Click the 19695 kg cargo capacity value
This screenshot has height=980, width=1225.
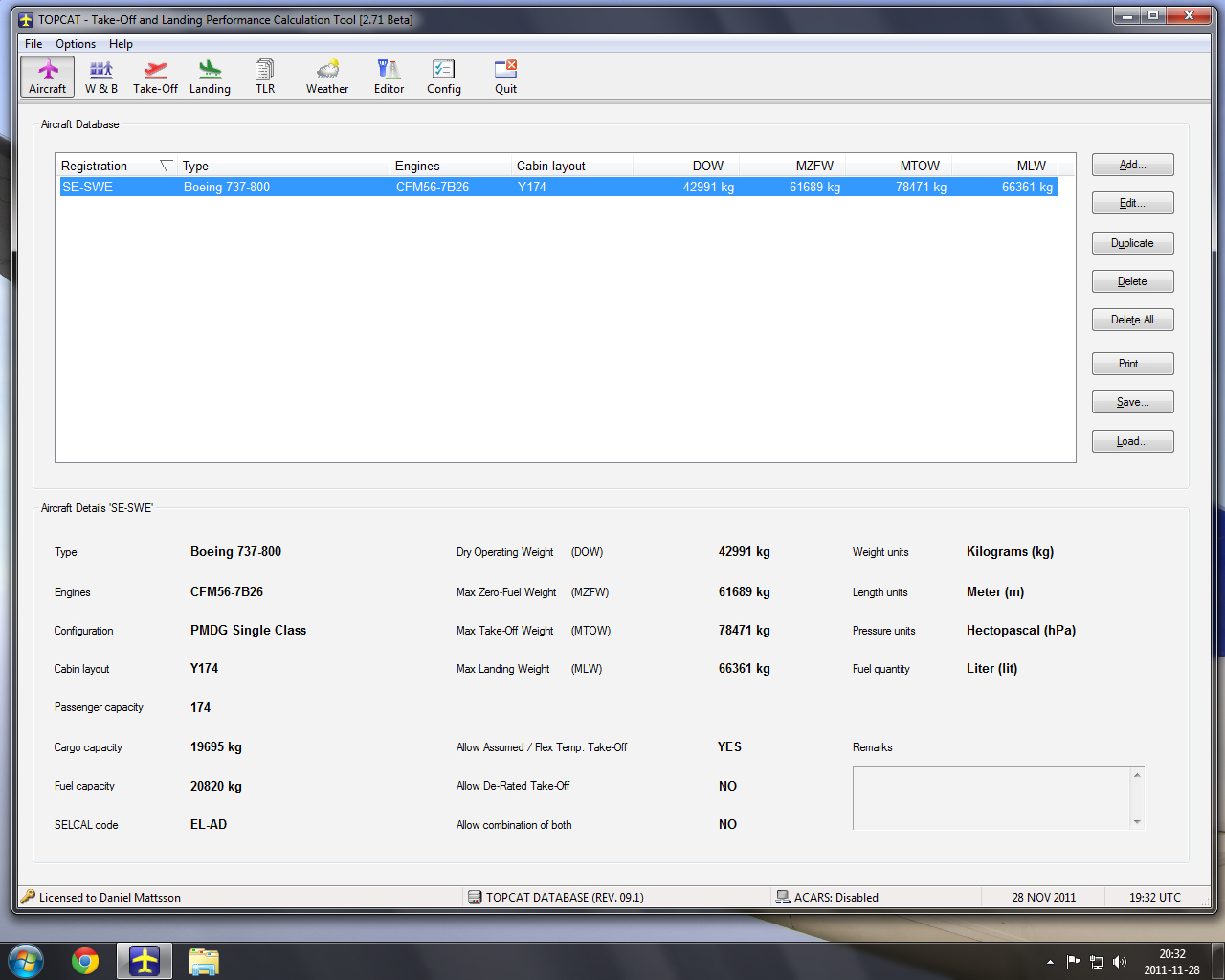216,746
